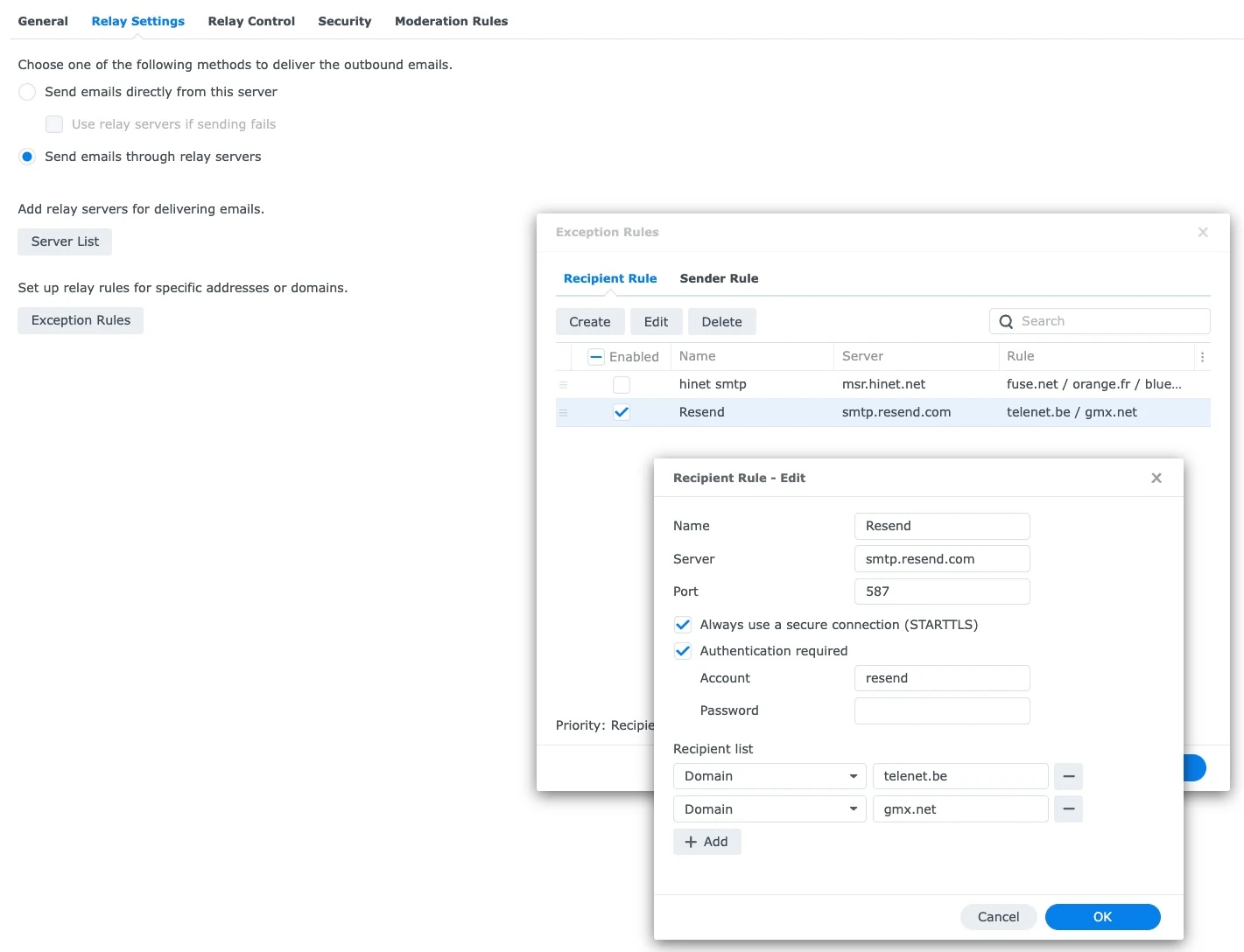The height and width of the screenshot is (952, 1244).
Task: Grab the drag handle of hinet smtp row
Action: click(x=563, y=384)
